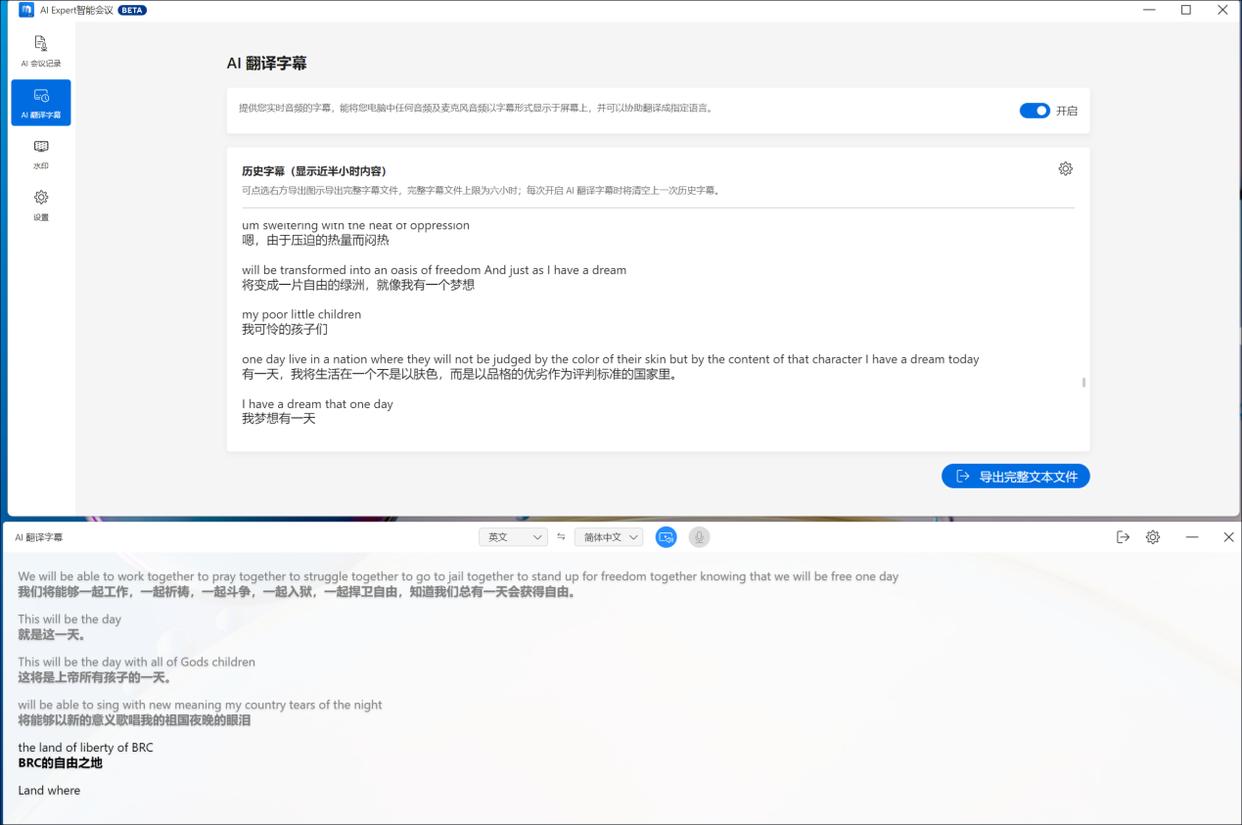Enable the microphone audio source icon
Image resolution: width=1242 pixels, height=825 pixels.
tap(699, 537)
